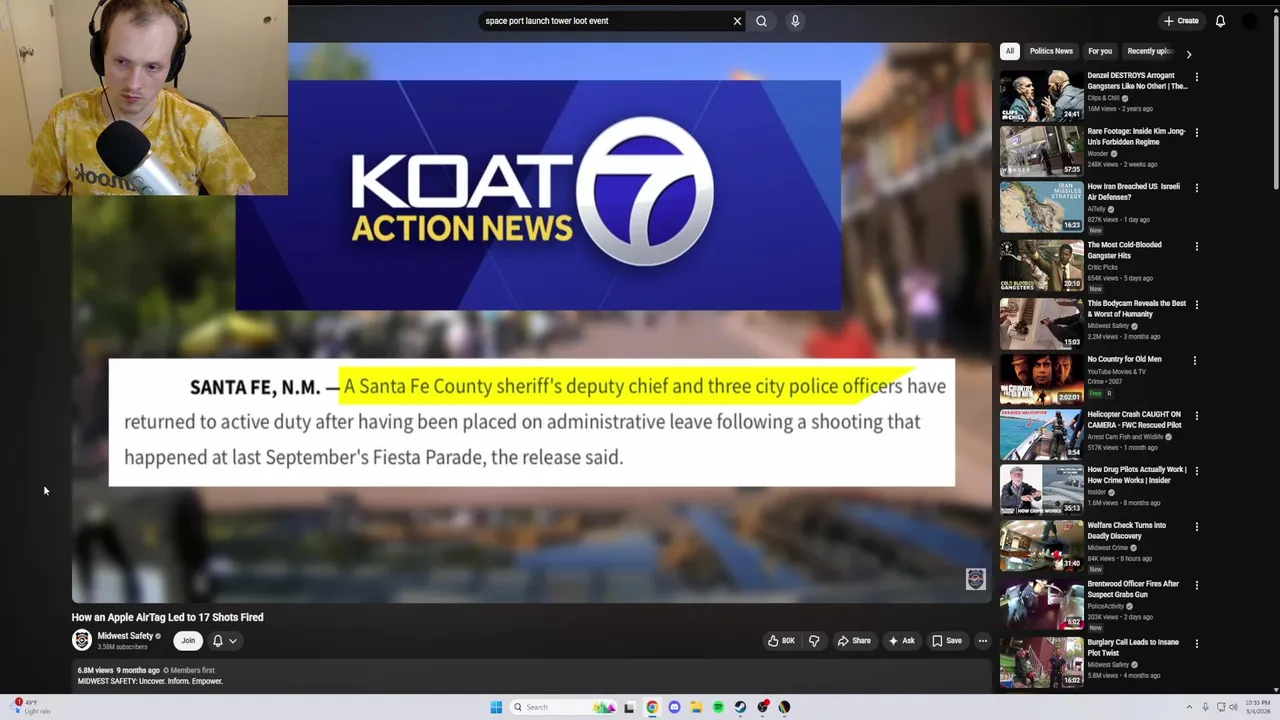The height and width of the screenshot is (720, 1280).
Task: Open Steam from the taskbar
Action: [740, 708]
